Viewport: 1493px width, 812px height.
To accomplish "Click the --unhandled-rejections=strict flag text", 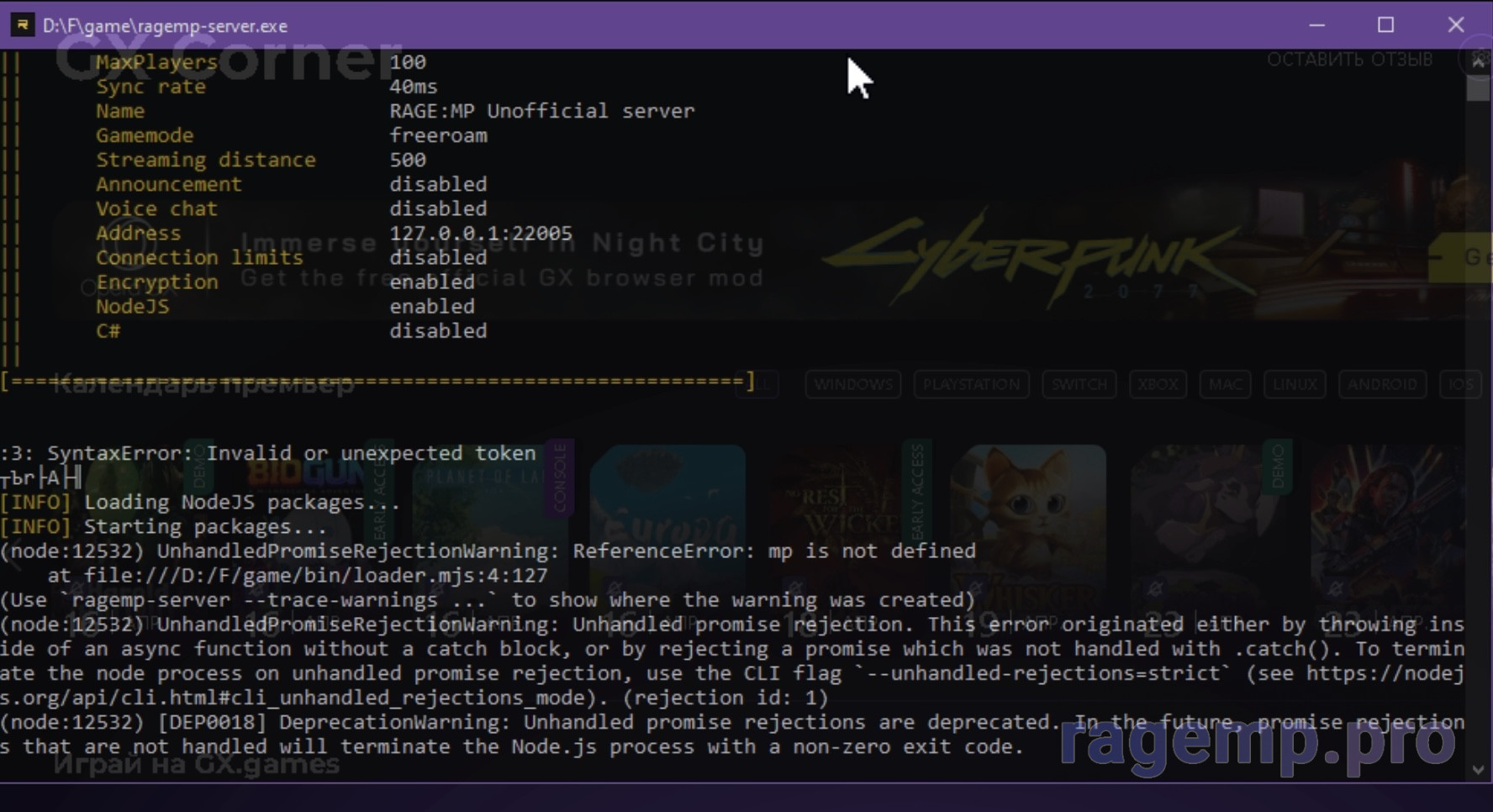I will (x=1043, y=673).
